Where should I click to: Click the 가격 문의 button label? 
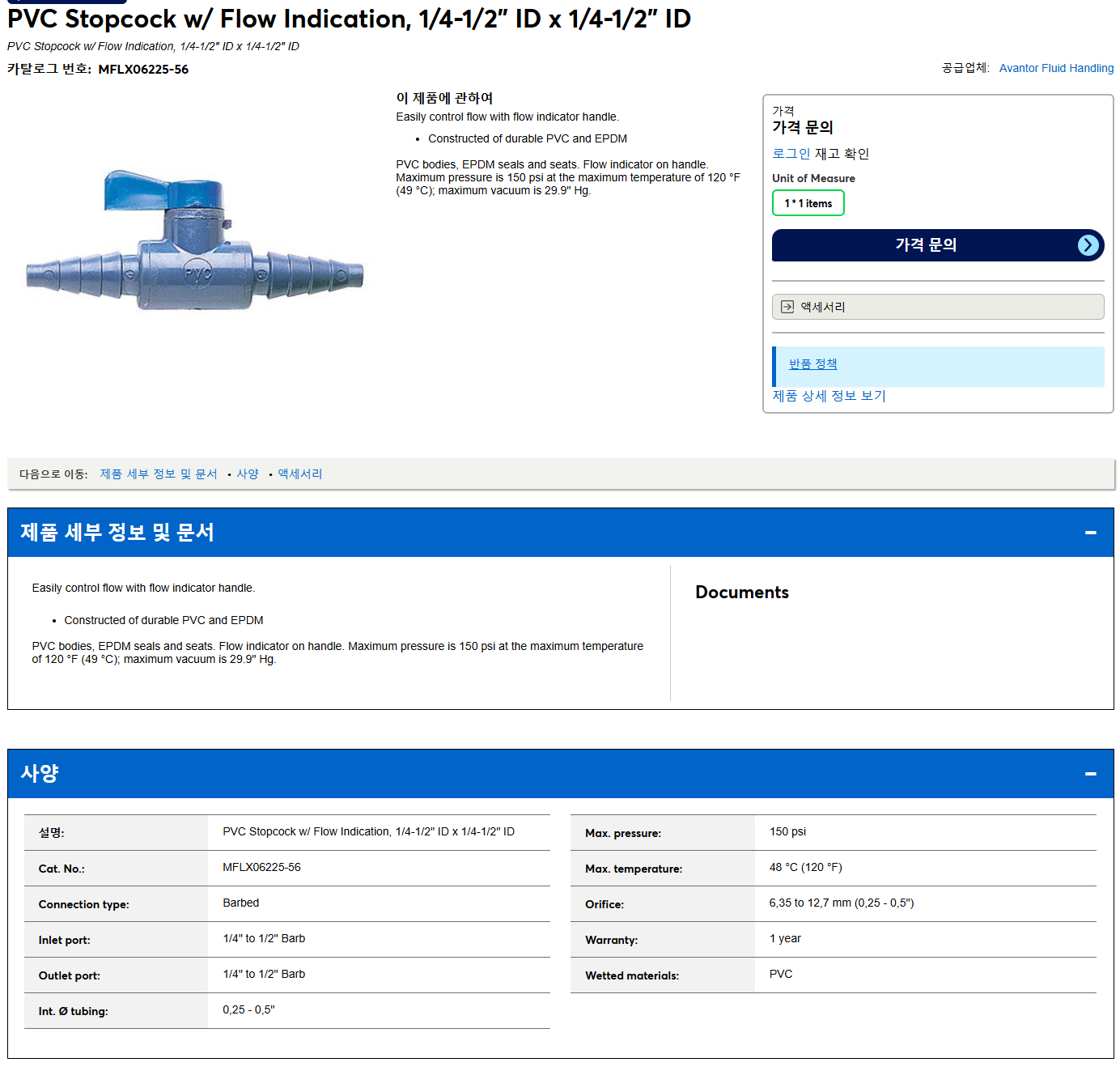pos(926,244)
